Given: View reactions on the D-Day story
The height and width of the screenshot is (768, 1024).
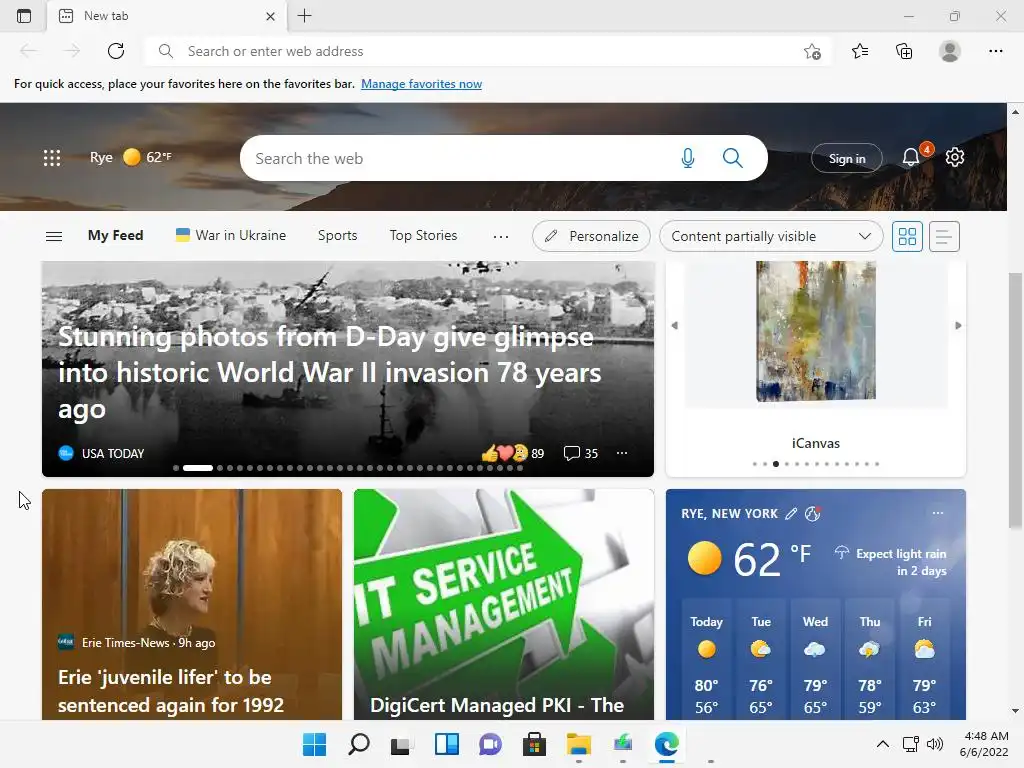Looking at the screenshot, I should (513, 453).
